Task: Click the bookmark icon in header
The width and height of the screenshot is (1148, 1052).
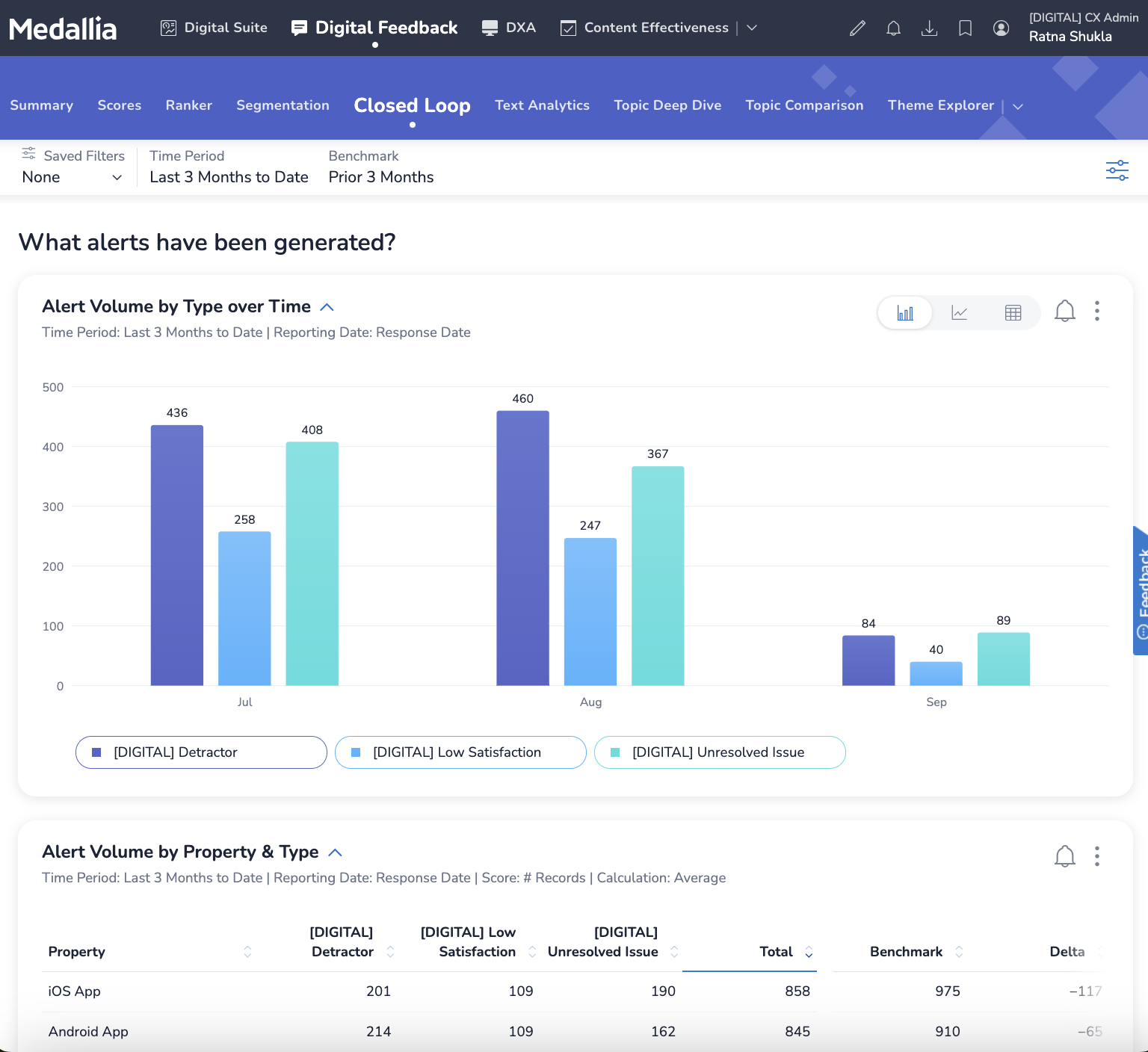Action: (x=965, y=28)
